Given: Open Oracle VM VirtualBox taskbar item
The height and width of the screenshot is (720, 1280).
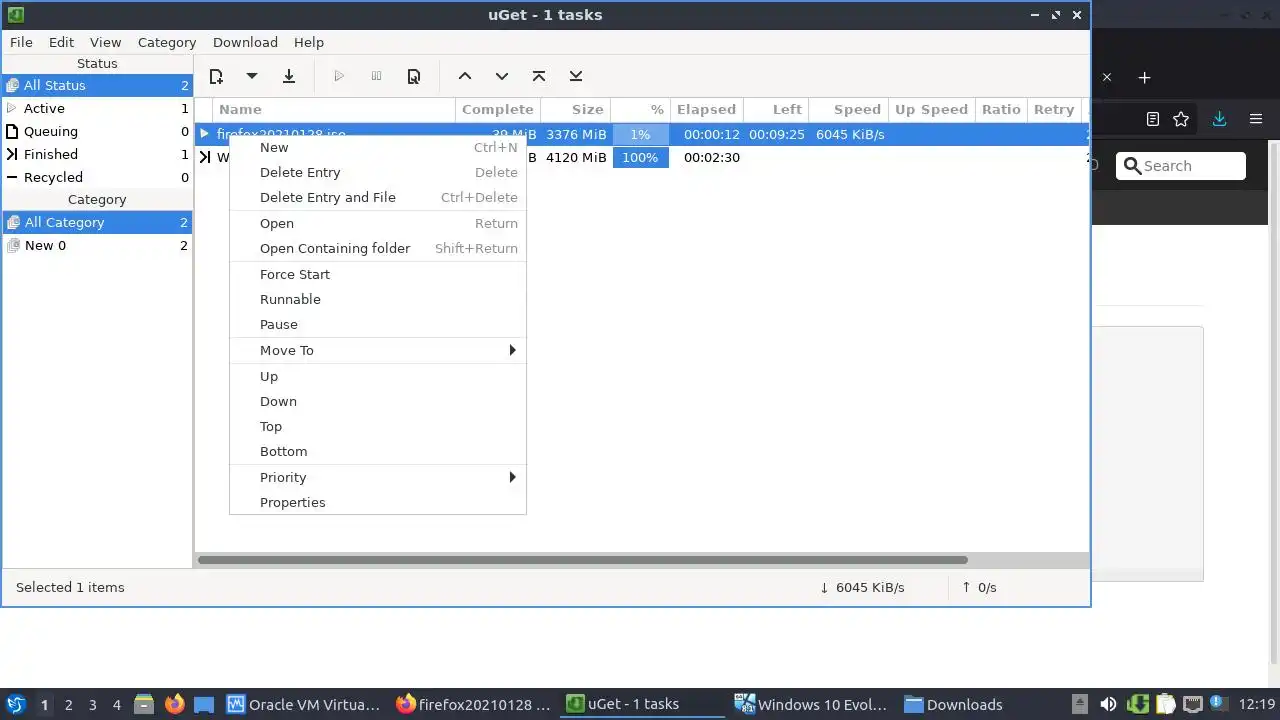Looking at the screenshot, I should 305,704.
